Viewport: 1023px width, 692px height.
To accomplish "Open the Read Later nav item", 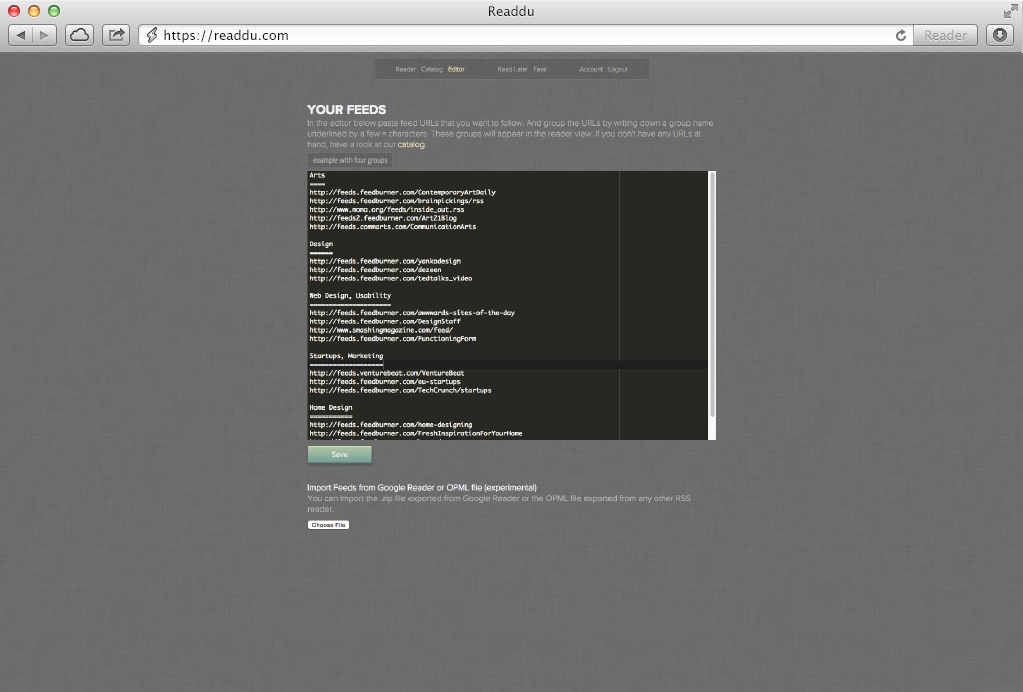I will click(512, 69).
